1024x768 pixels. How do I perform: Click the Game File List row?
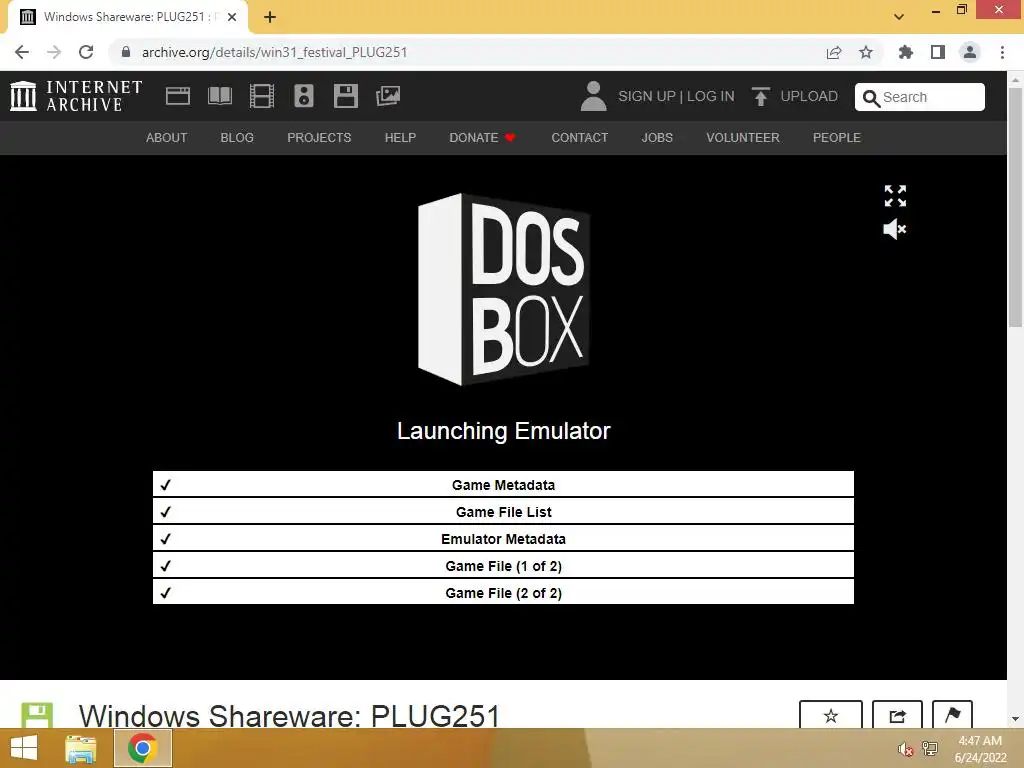503,511
